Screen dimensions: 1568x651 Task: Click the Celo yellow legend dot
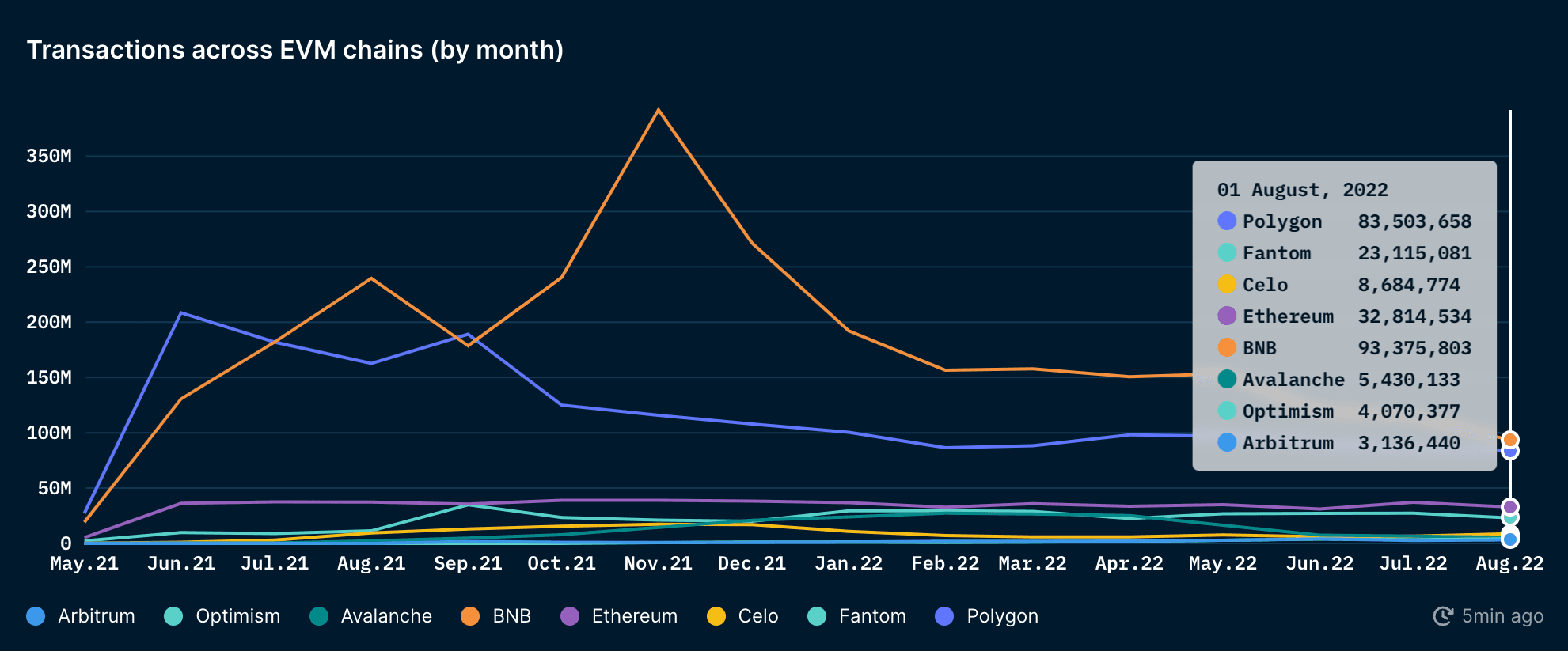coord(716,616)
